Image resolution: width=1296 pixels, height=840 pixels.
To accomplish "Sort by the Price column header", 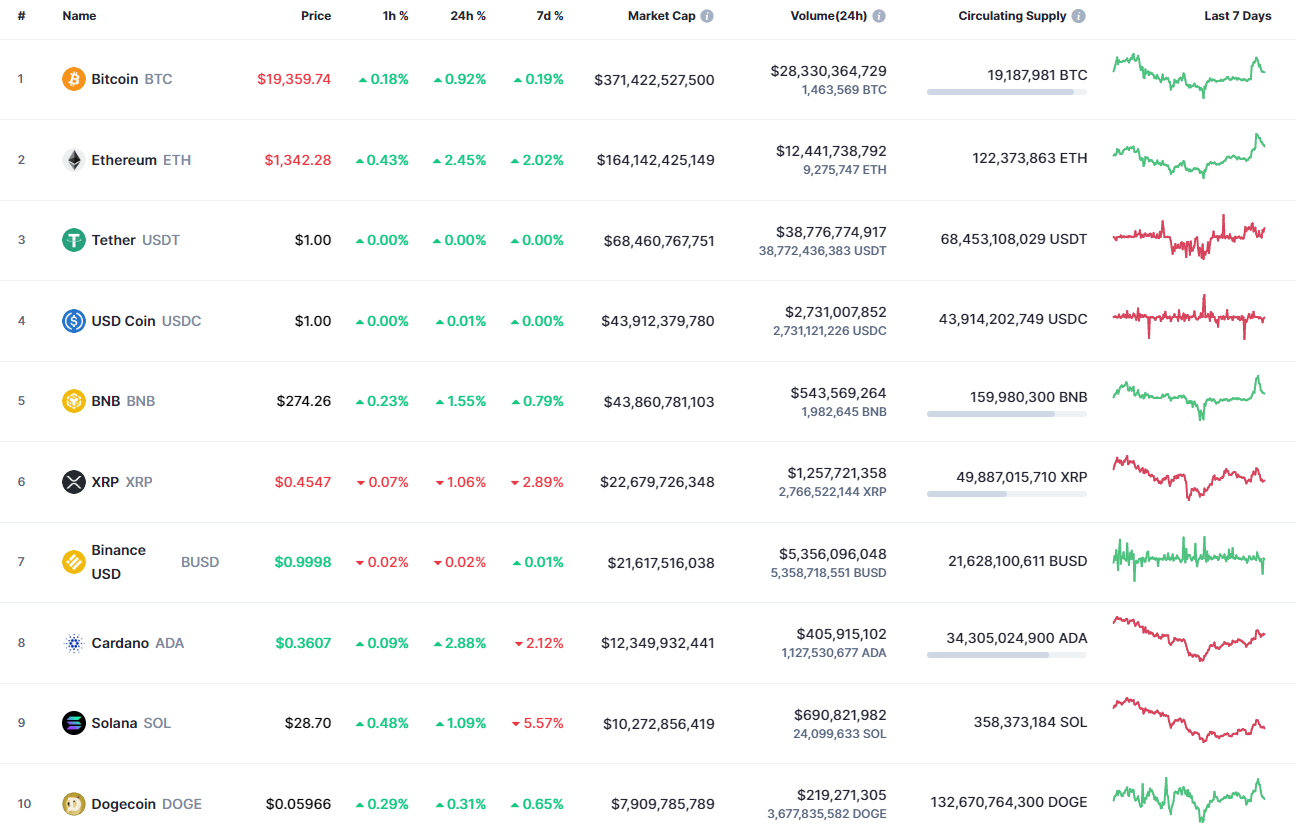I will [x=316, y=16].
